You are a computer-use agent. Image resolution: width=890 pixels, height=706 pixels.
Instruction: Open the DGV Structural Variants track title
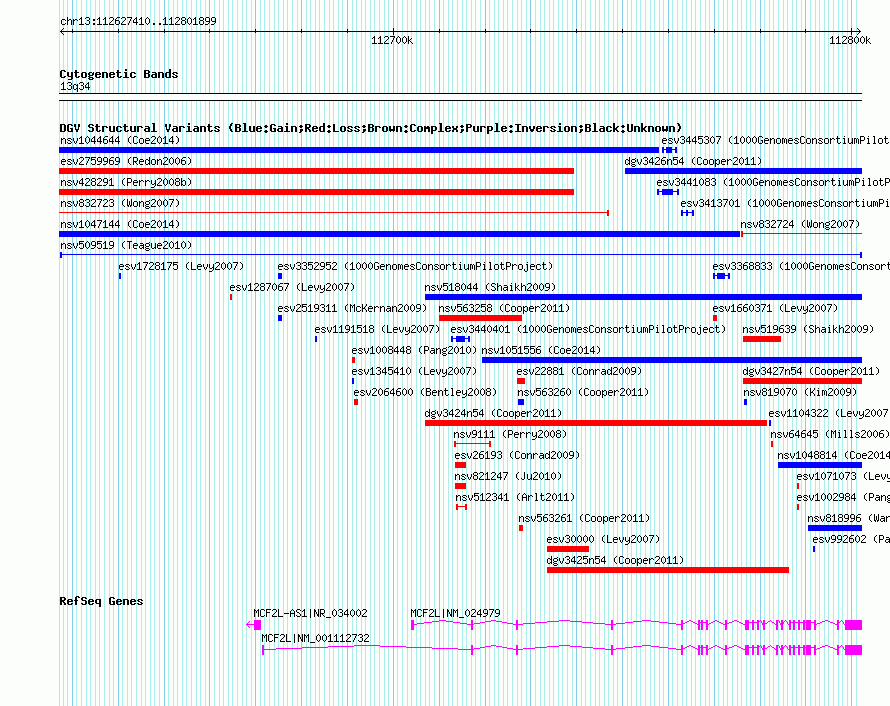(371, 128)
